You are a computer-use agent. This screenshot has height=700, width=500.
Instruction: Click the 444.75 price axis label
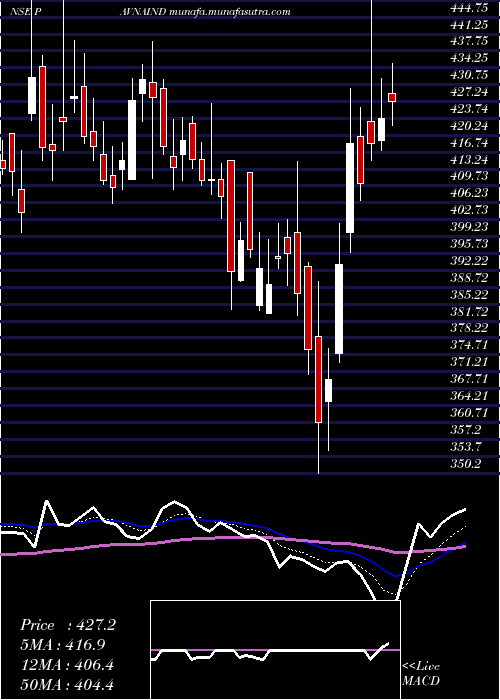click(x=470, y=7)
